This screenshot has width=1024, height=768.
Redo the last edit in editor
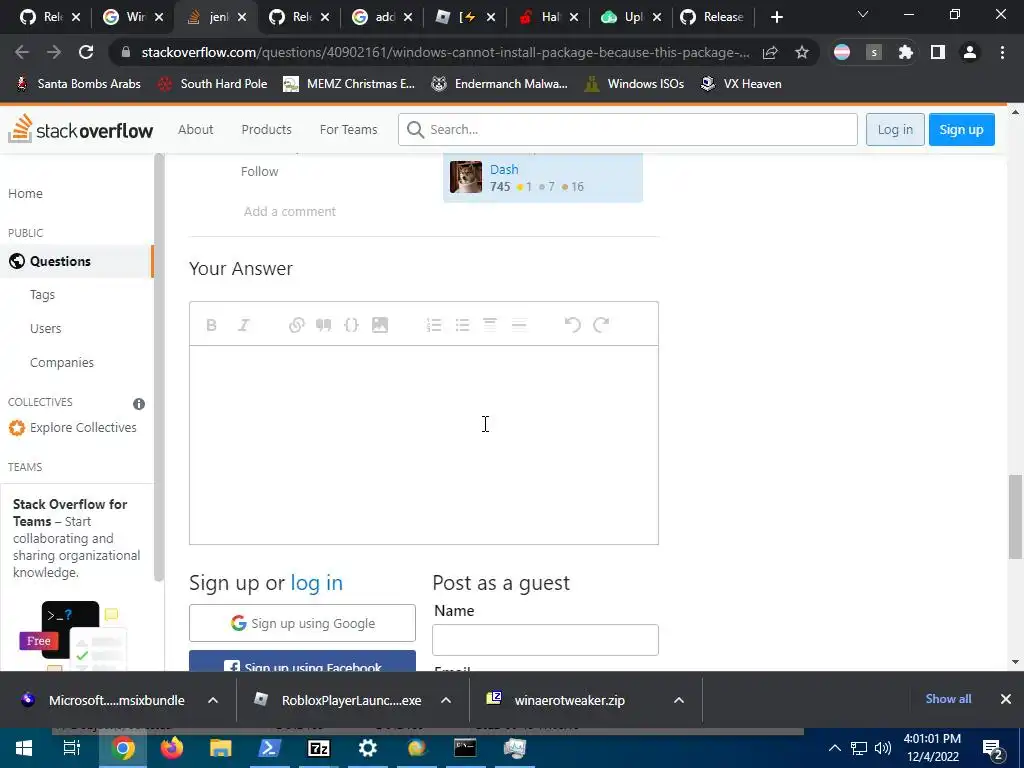tap(601, 325)
